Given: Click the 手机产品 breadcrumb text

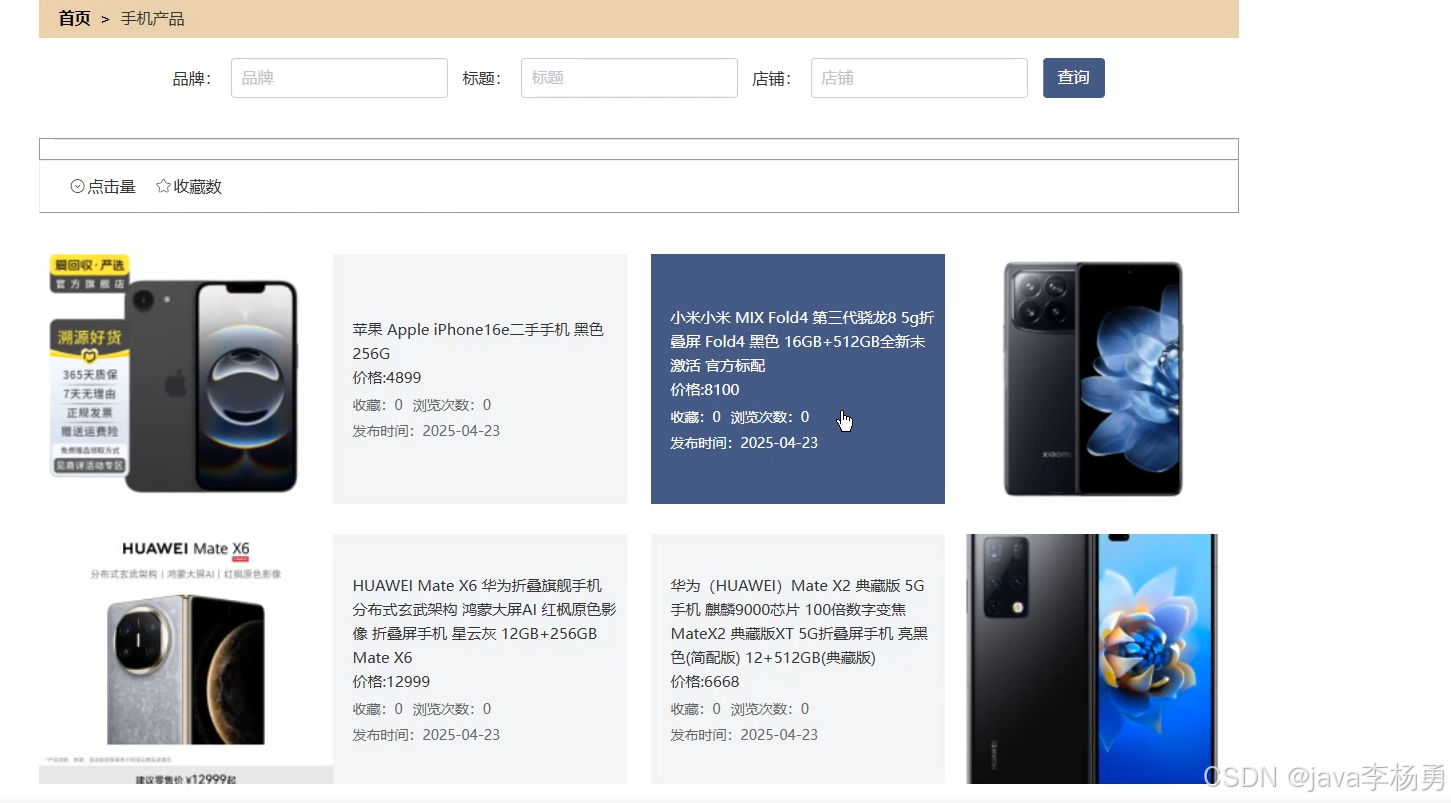Looking at the screenshot, I should point(153,19).
